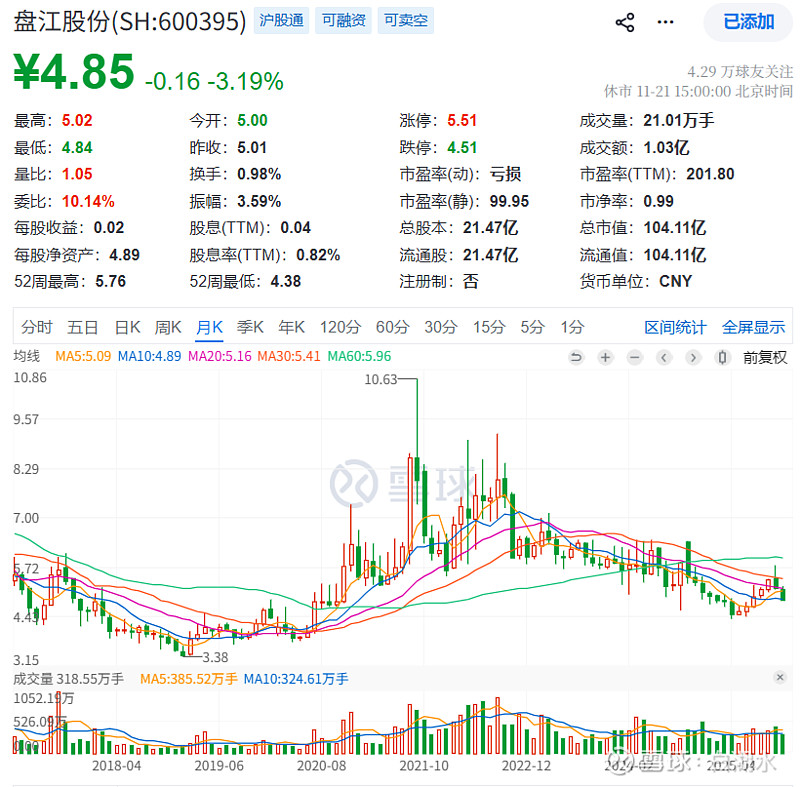Click the 10.63 high price marker
This screenshot has height=787, width=800.
pyautogui.click(x=381, y=379)
